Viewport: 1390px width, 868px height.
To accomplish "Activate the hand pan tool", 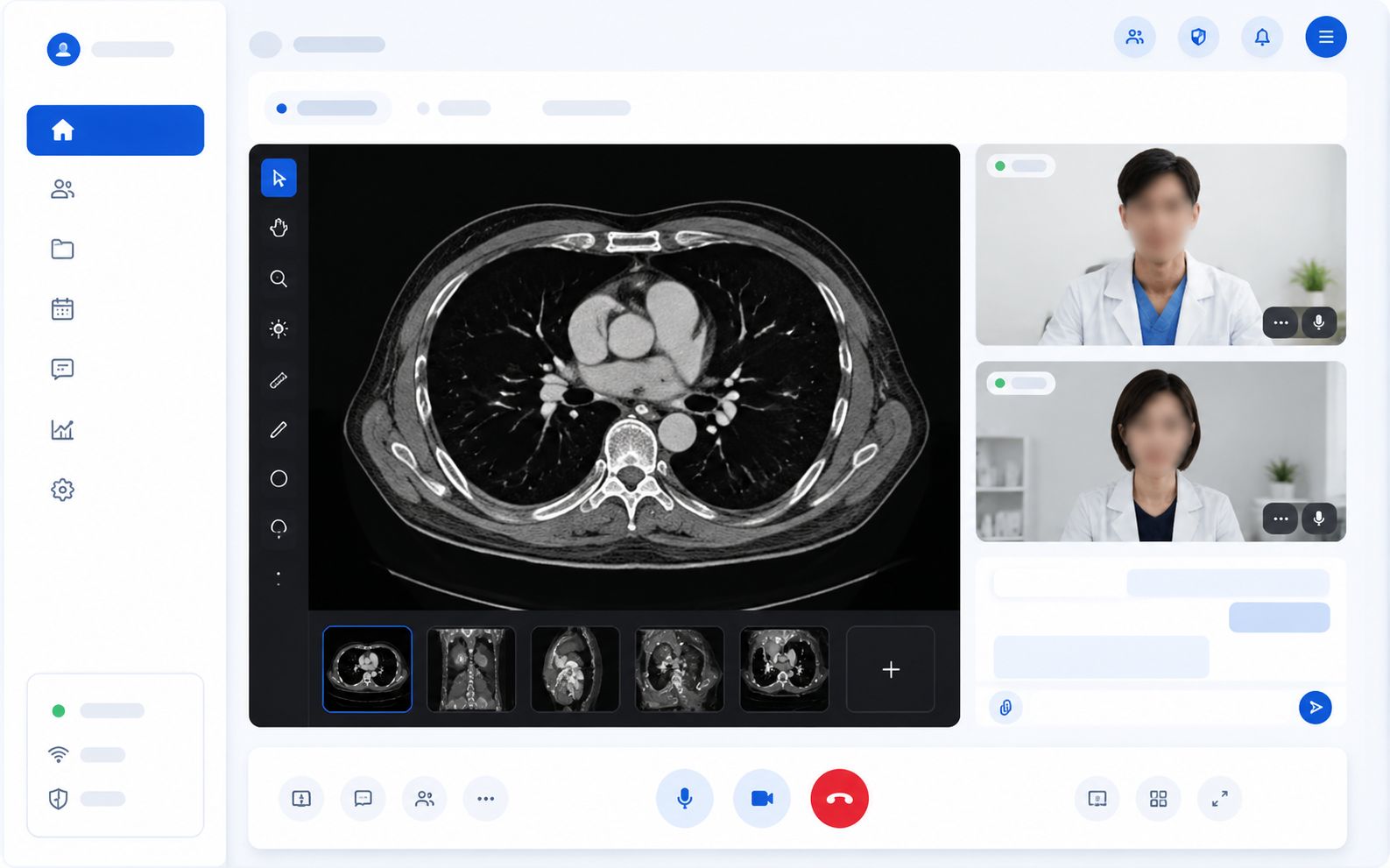I will point(279,229).
